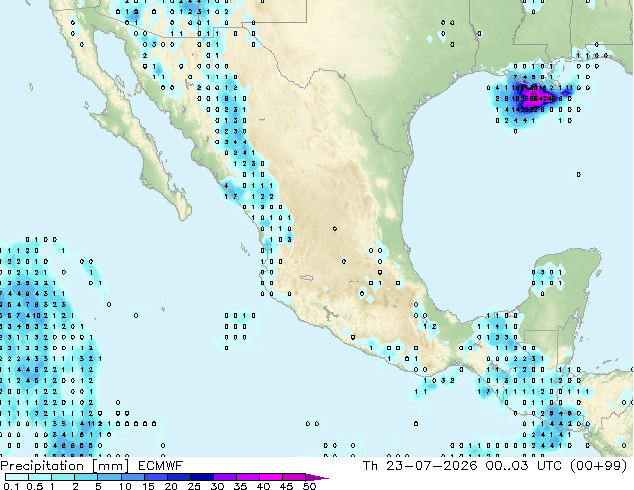Image resolution: width=634 pixels, height=490 pixels.
Task: Select the 10–15 mm blue legend swatch
Action: pos(133,477)
